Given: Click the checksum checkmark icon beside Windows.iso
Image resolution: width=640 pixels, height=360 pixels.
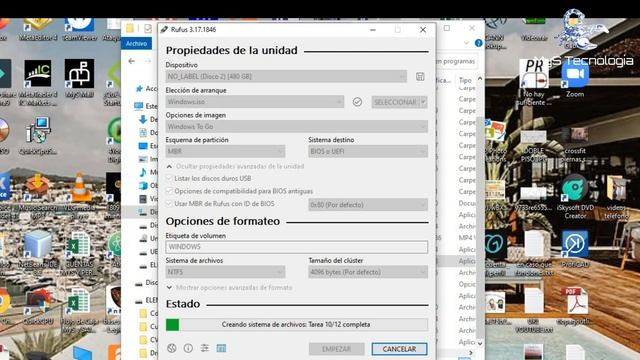Looking at the screenshot, I should pos(357,102).
